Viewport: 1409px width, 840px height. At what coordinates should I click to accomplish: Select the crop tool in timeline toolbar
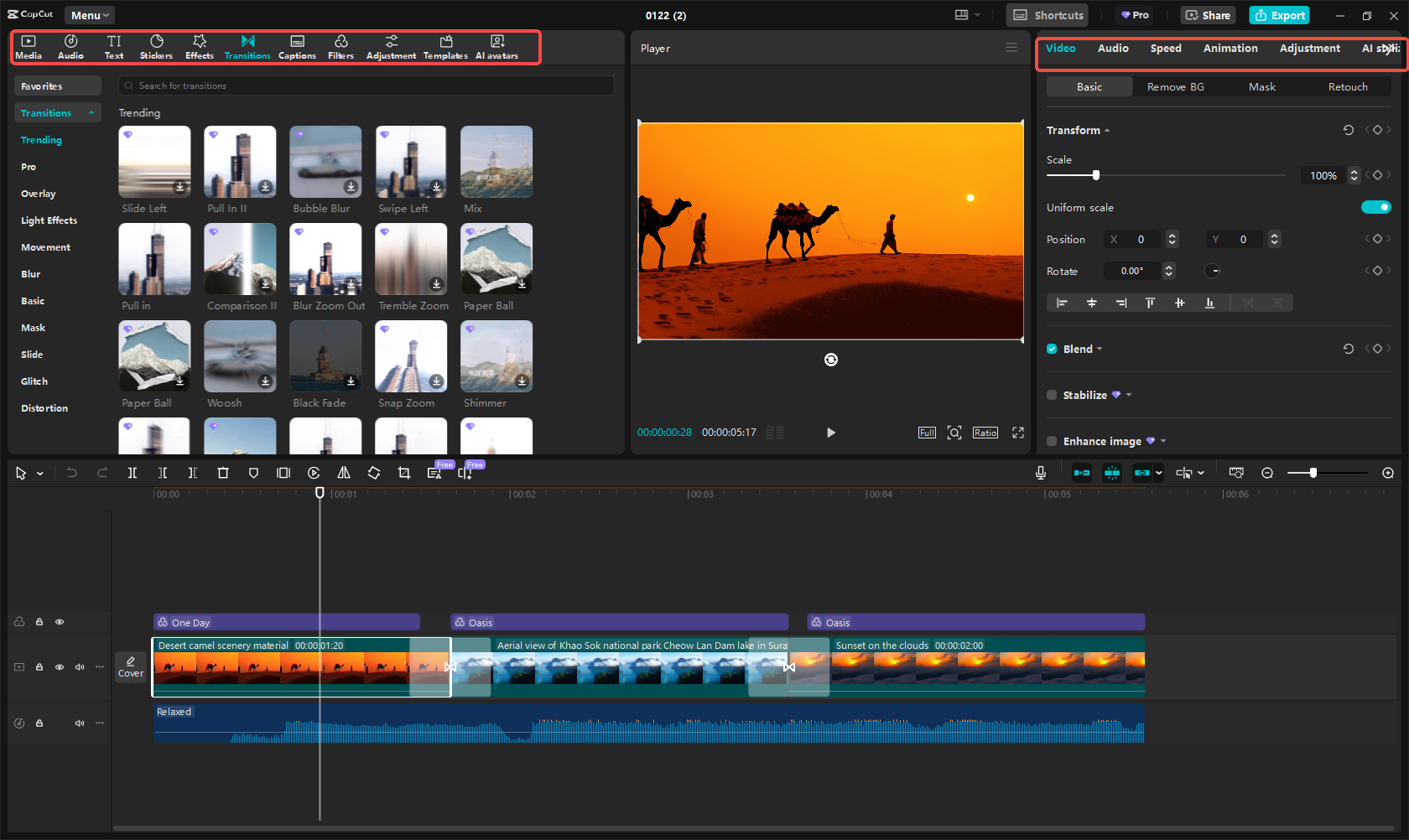[404, 473]
